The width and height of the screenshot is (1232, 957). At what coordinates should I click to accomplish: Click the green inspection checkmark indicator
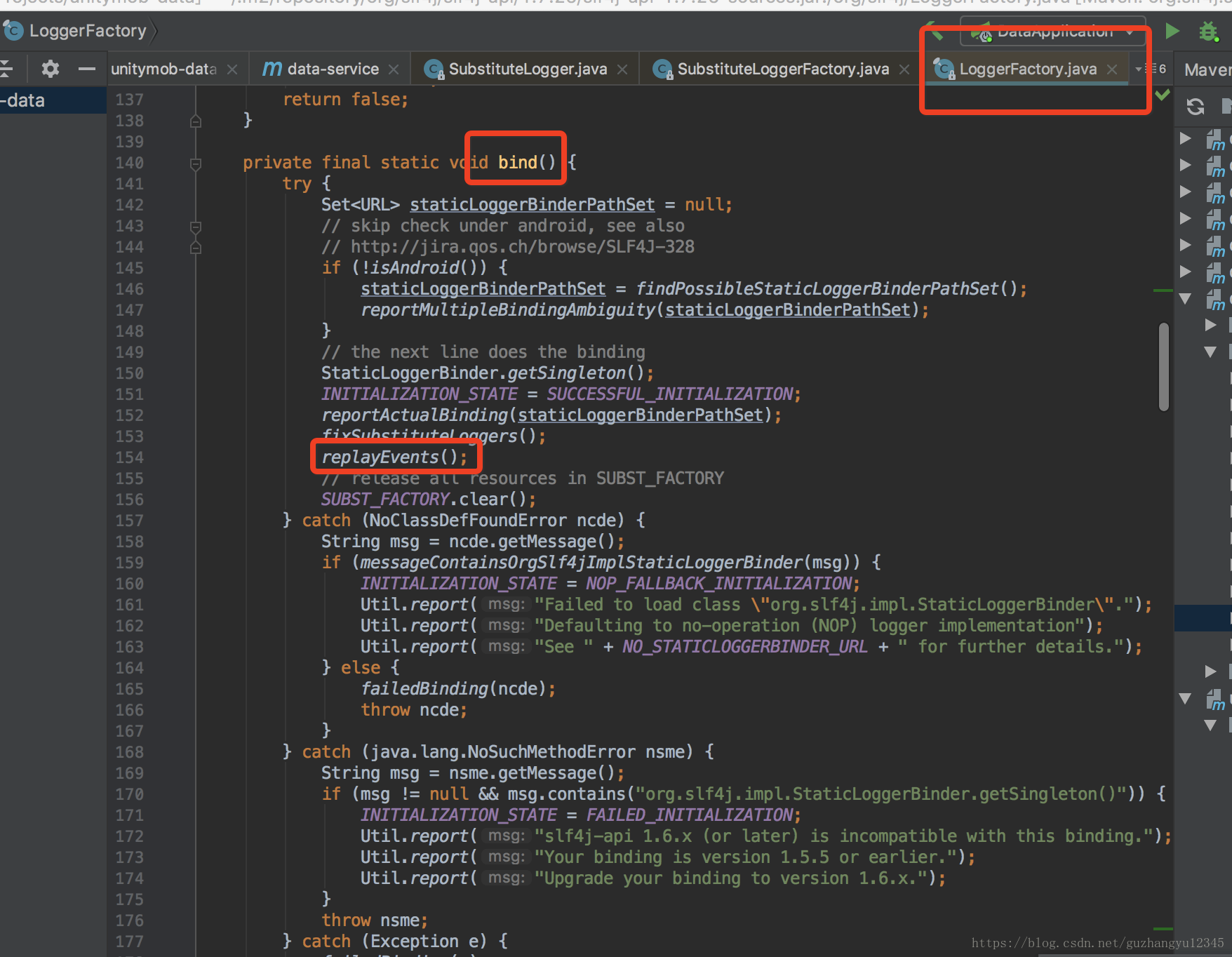pos(1163,94)
